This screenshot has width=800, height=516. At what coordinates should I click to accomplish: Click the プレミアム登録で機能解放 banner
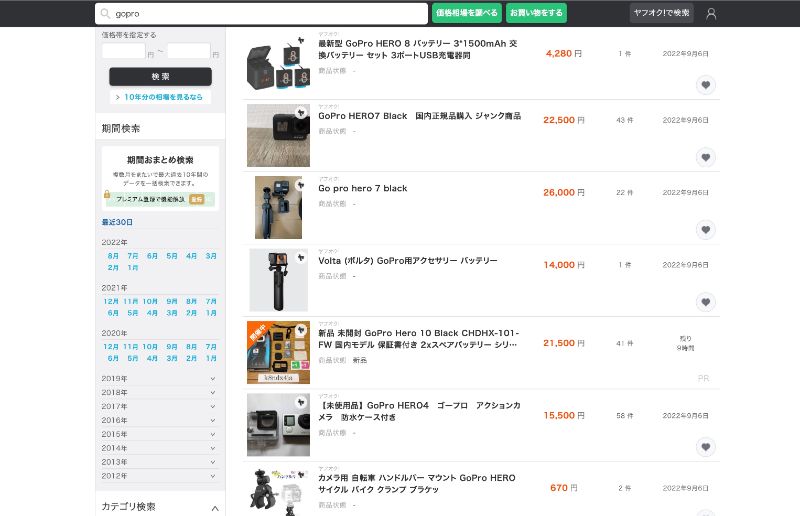[x=160, y=199]
